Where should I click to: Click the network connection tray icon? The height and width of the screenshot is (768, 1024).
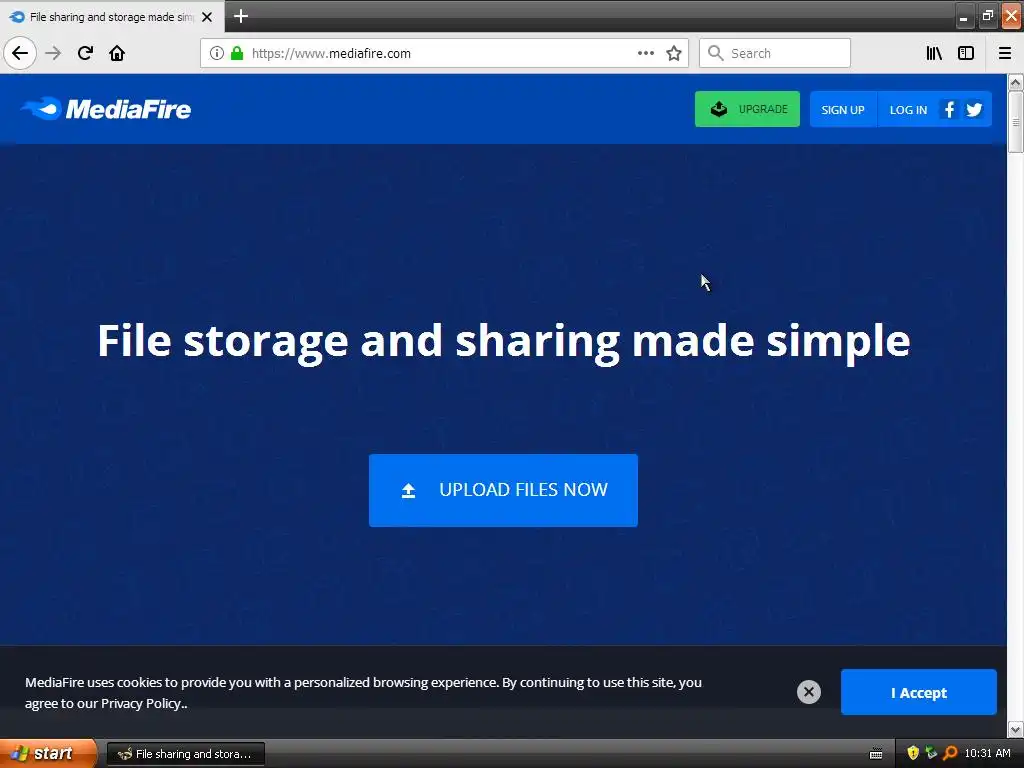coord(931,753)
